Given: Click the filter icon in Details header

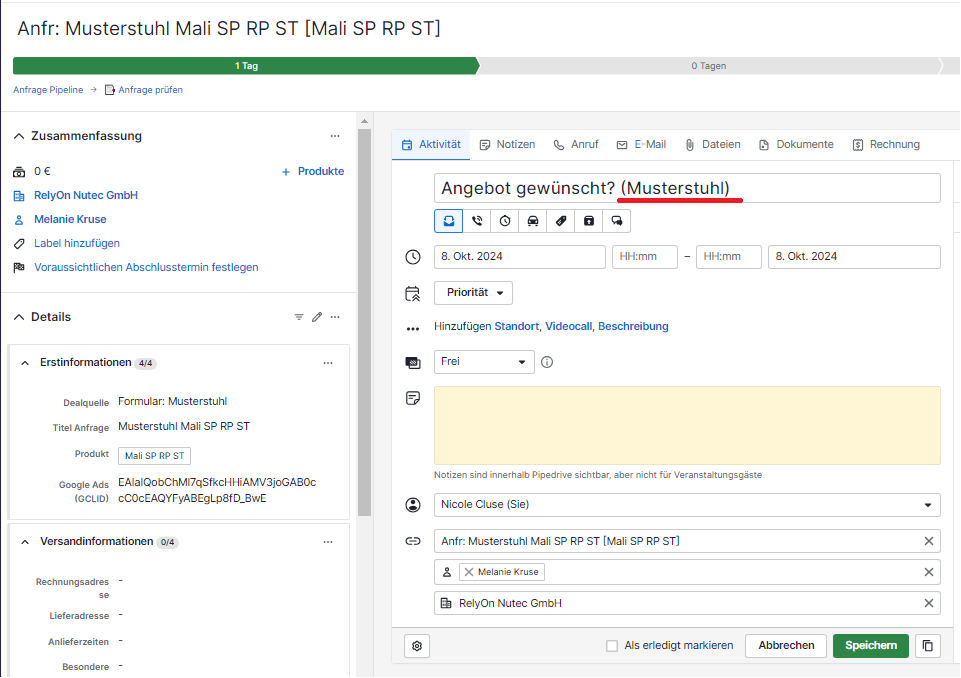Looking at the screenshot, I should coord(298,317).
